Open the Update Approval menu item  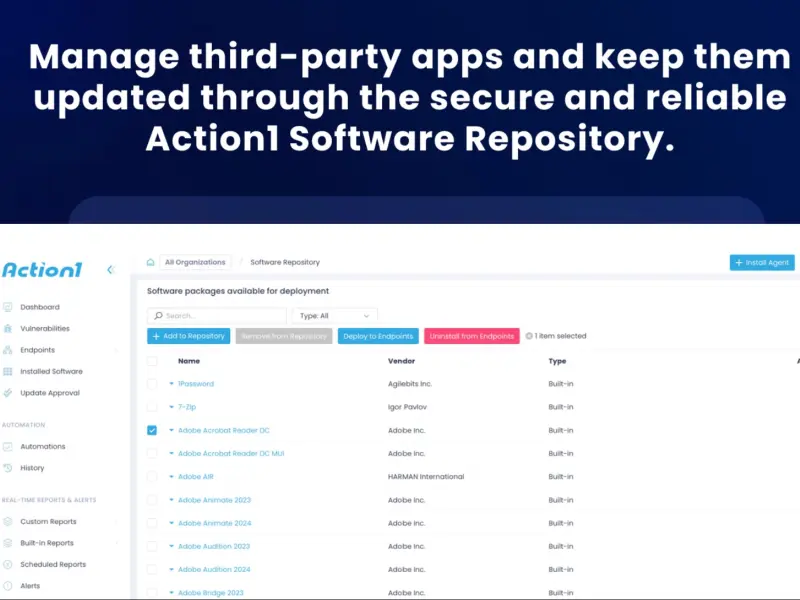[x=50, y=393]
